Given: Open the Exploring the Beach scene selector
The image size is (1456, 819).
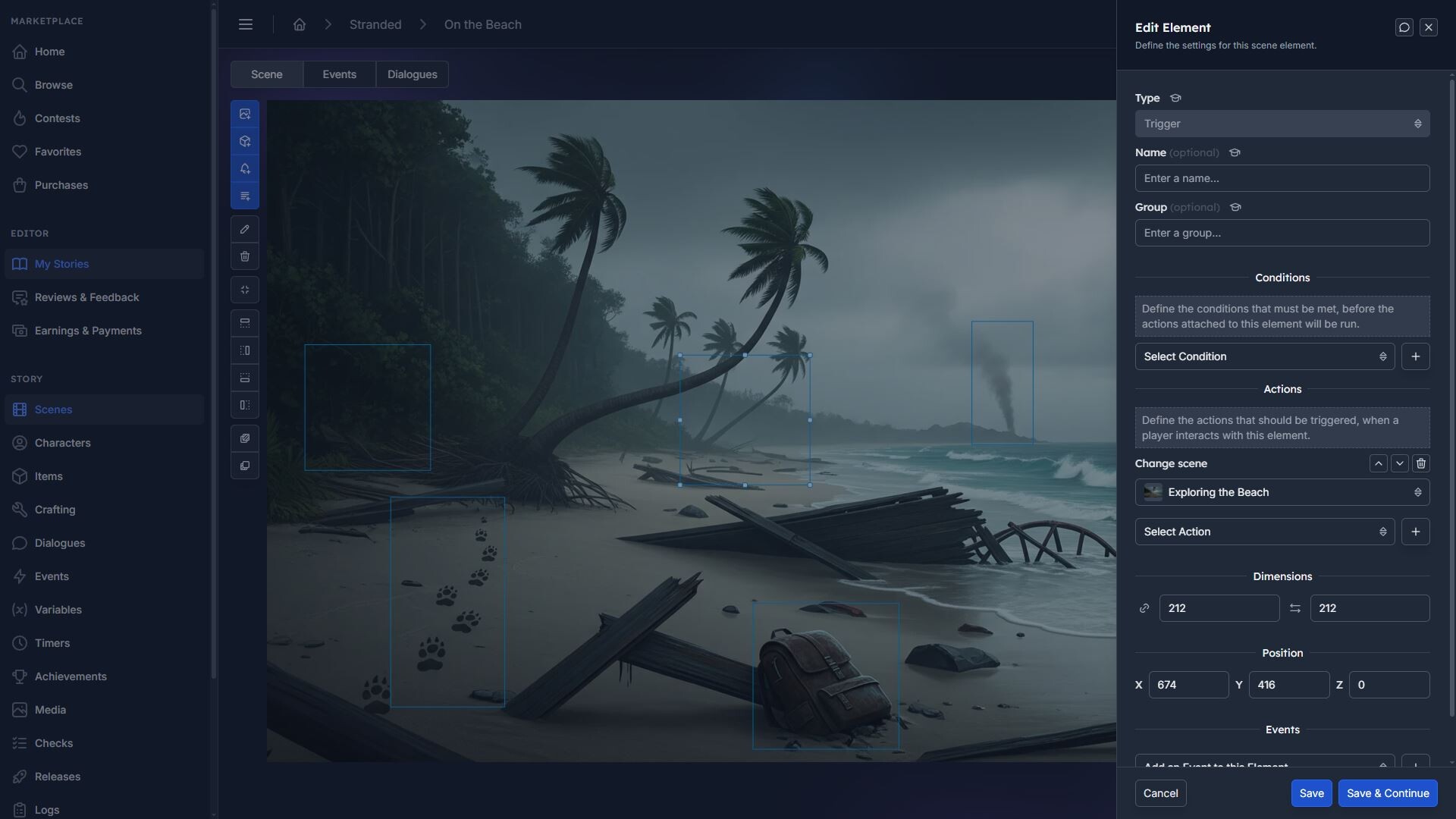Looking at the screenshot, I should [1282, 491].
